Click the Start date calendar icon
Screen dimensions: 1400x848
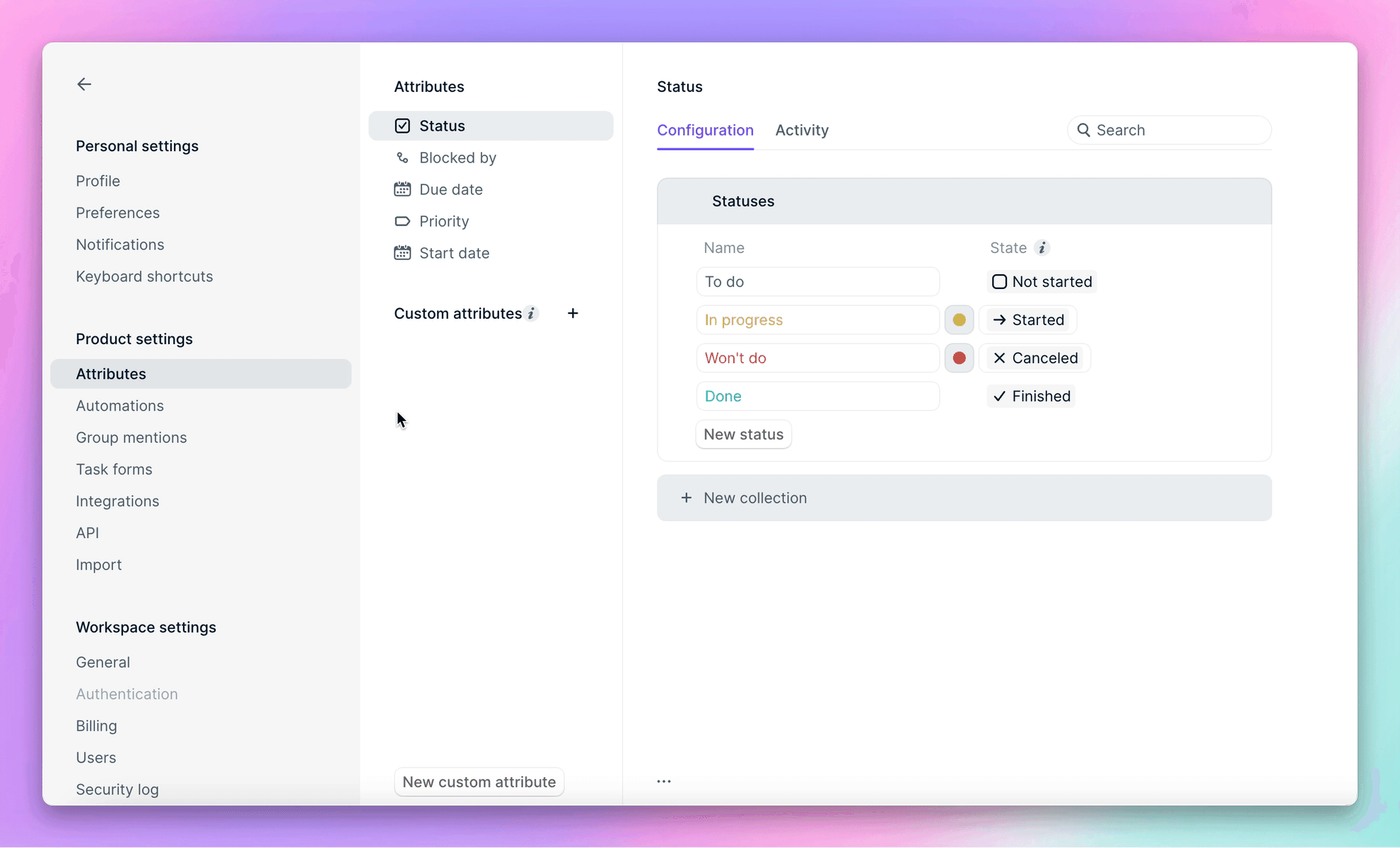tap(402, 252)
